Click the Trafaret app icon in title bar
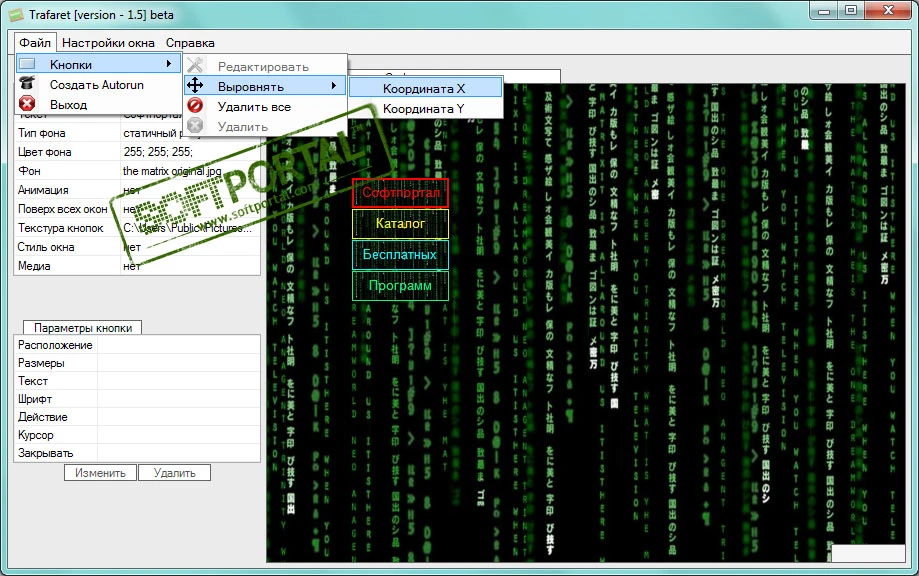The width and height of the screenshot is (919, 576). [15, 13]
